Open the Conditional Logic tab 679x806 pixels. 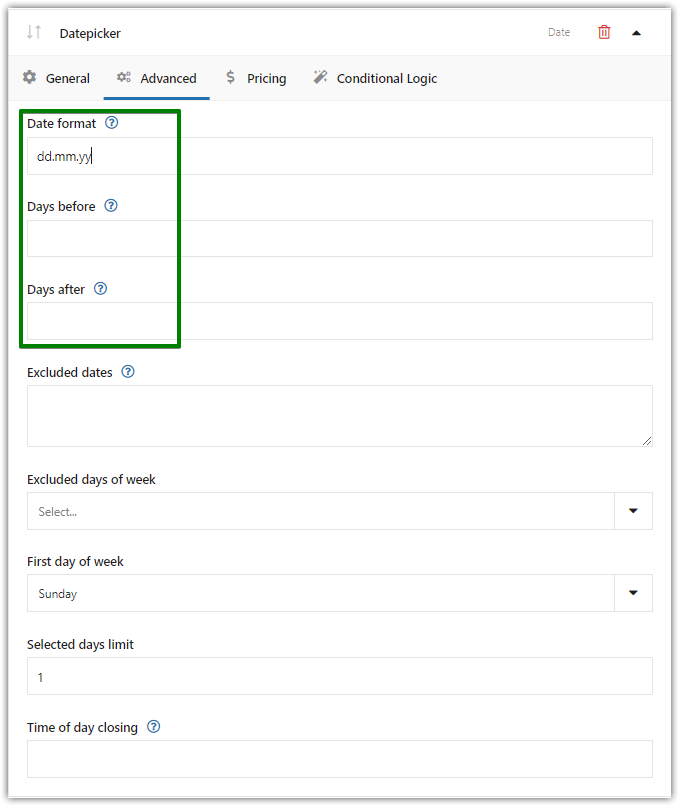click(375, 78)
